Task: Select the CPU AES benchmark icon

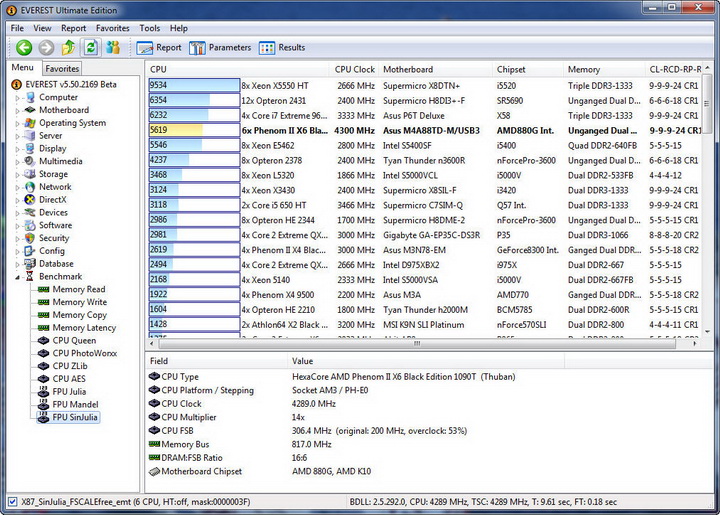Action: click(44, 379)
